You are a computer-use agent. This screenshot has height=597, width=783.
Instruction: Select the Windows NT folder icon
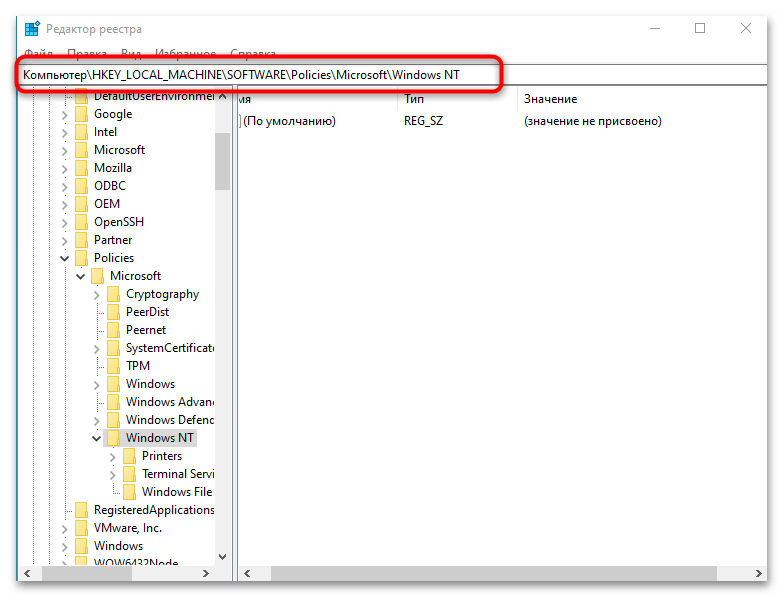point(113,438)
